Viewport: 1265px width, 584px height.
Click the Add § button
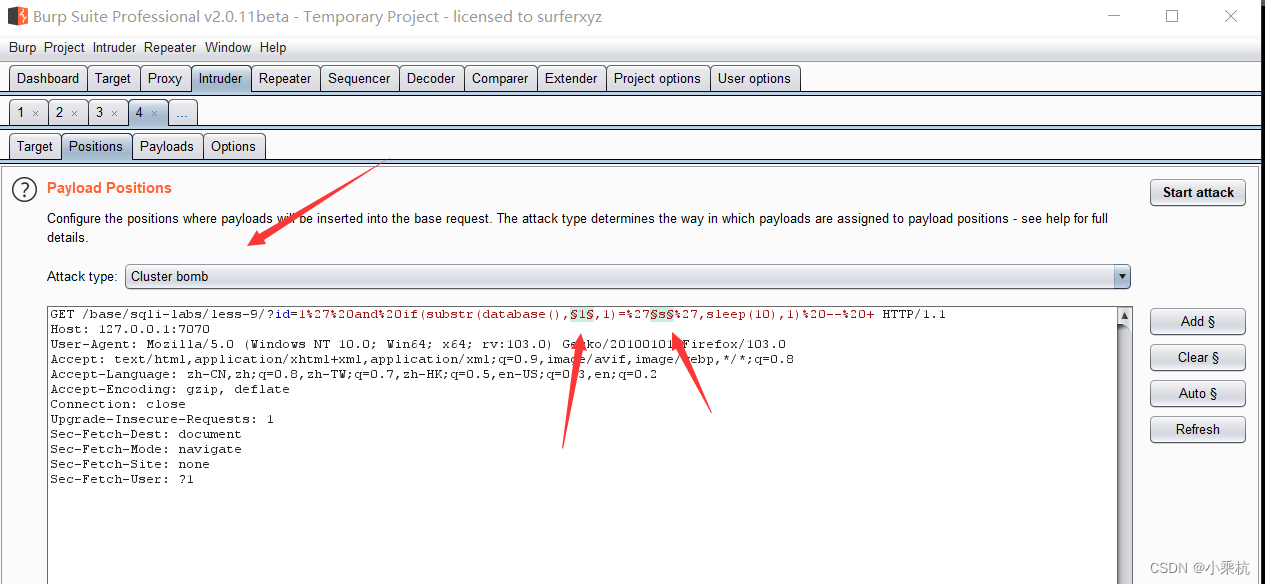1198,322
